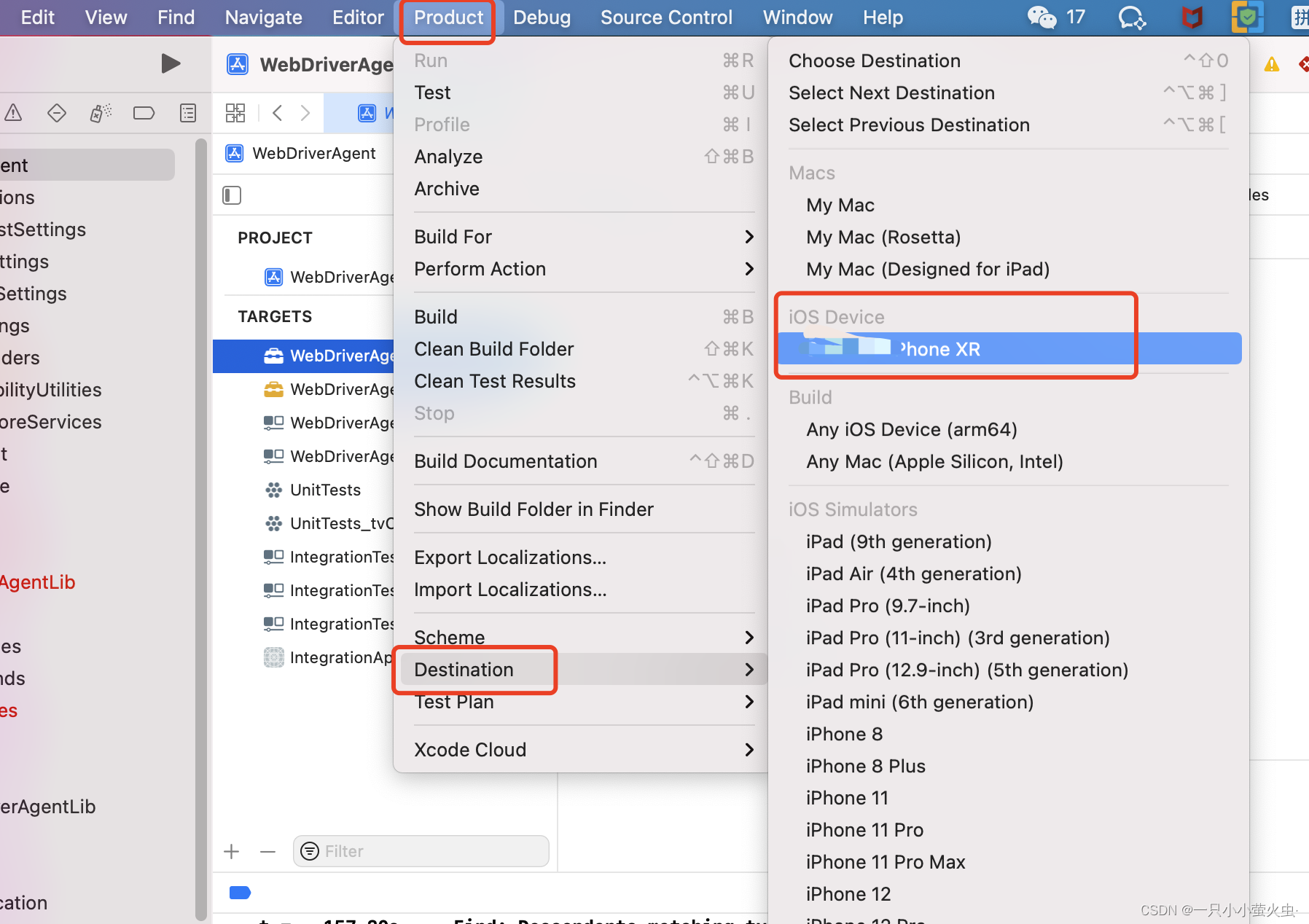1309x924 pixels.
Task: Select Any iOS Device (arm64)
Action: point(1009,429)
